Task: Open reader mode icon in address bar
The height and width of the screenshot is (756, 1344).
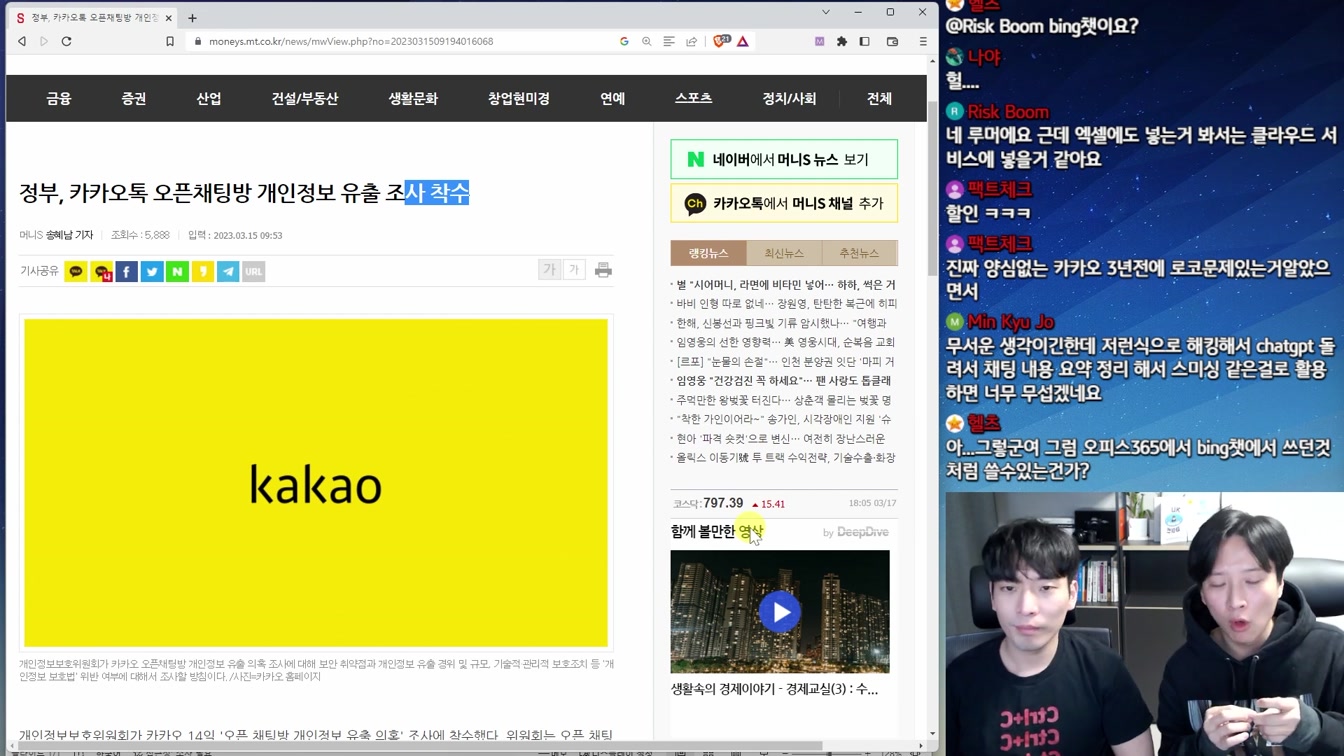Action: pyautogui.click(x=669, y=41)
